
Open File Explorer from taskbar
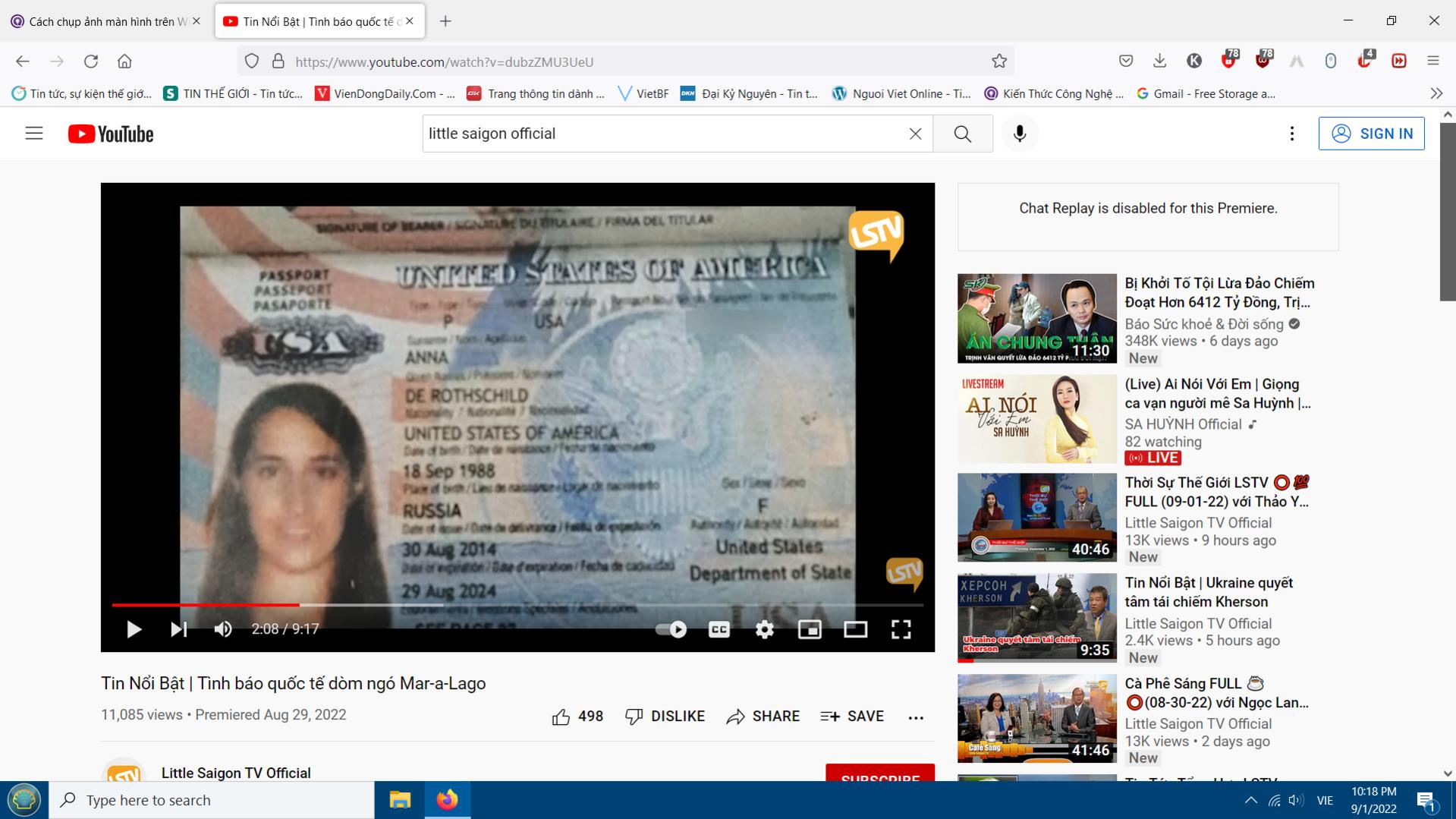(400, 800)
